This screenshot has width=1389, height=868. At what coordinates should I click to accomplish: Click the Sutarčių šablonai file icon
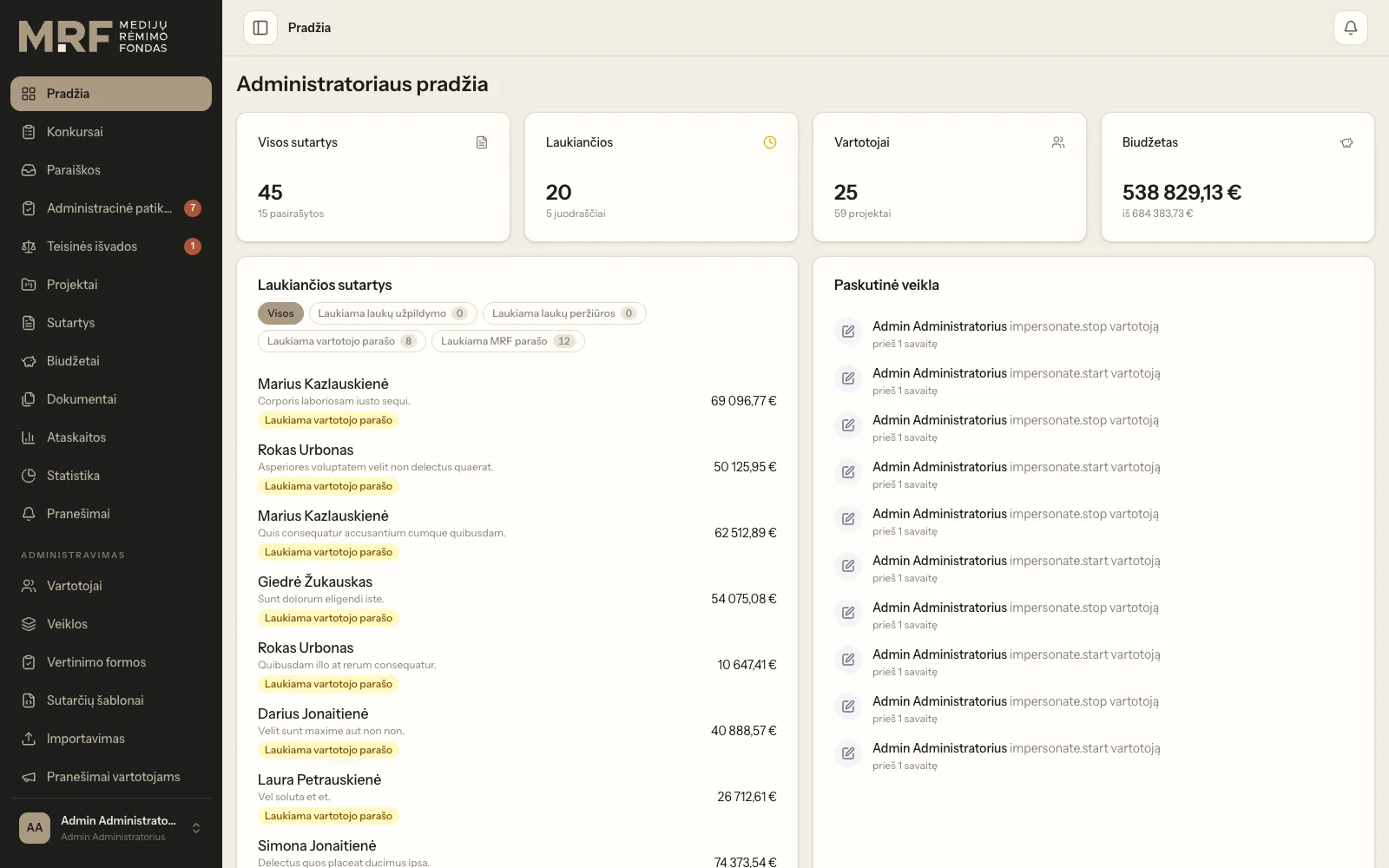pyautogui.click(x=29, y=700)
